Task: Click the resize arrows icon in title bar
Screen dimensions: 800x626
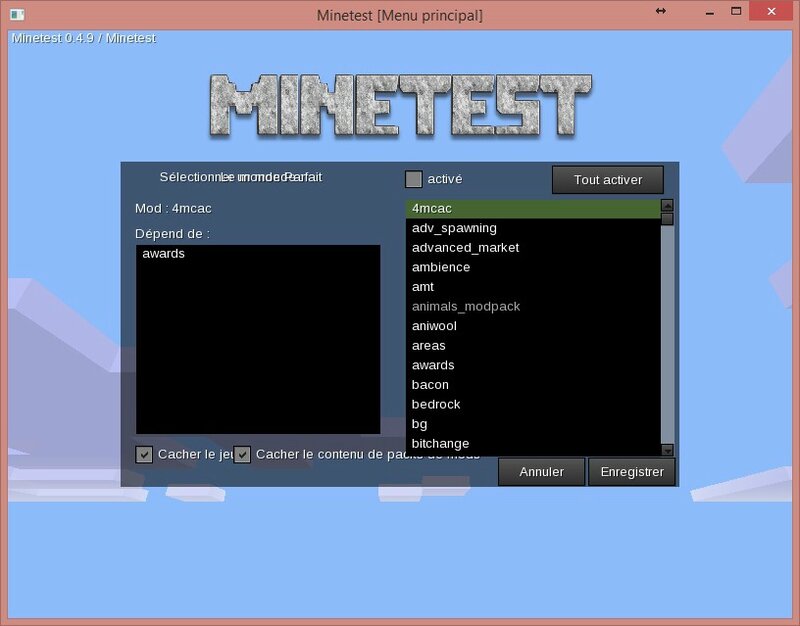Action: pos(660,11)
